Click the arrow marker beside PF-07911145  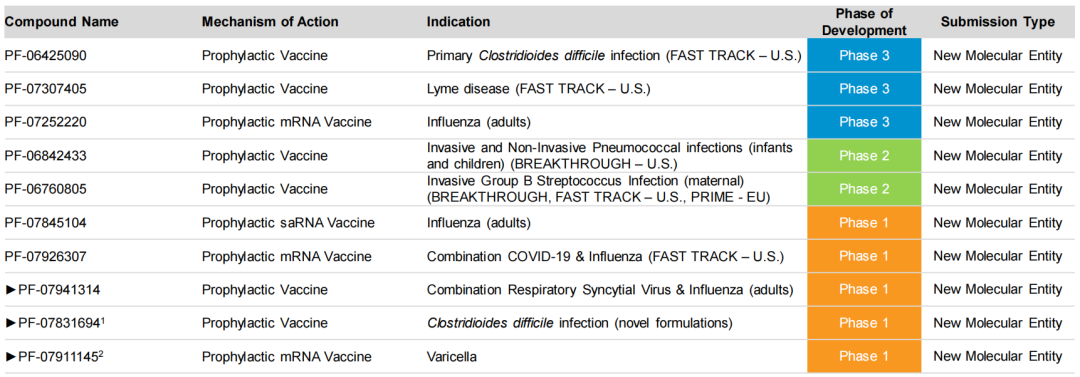10,356
